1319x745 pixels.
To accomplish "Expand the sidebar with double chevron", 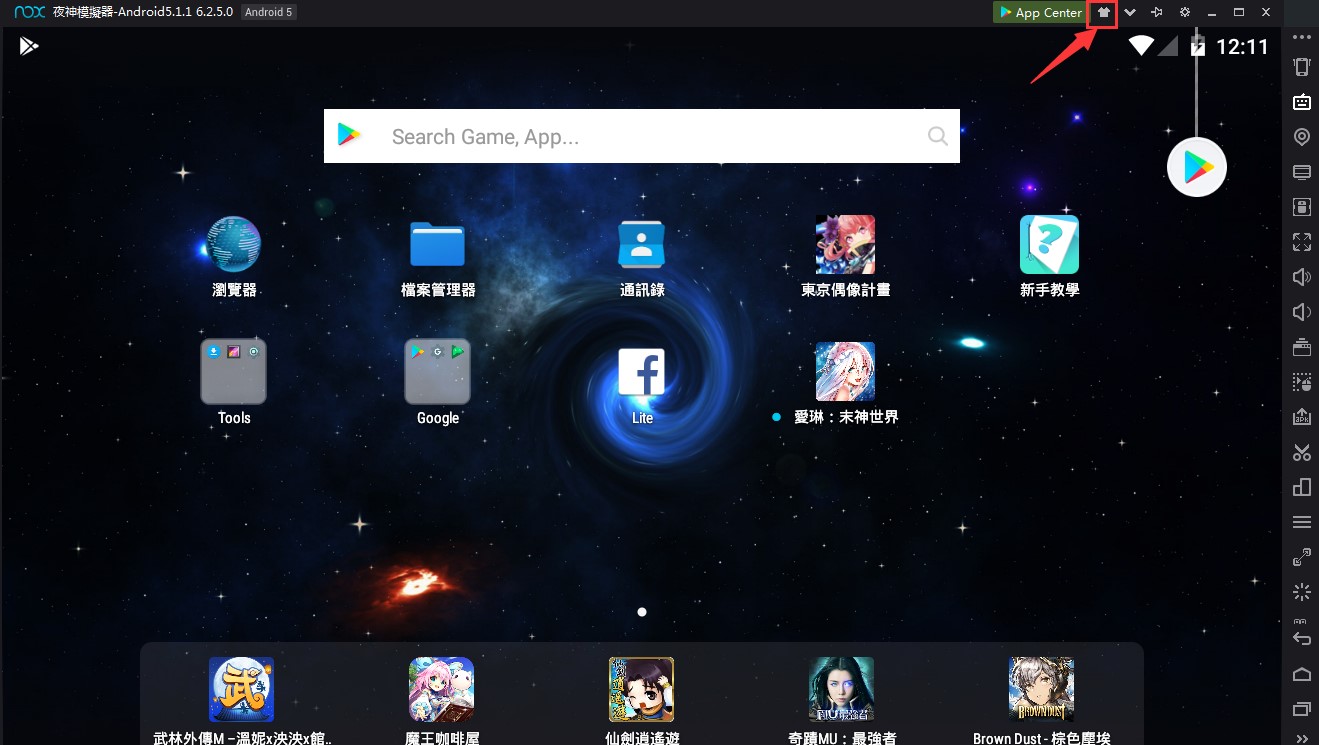I will tap(1302, 738).
